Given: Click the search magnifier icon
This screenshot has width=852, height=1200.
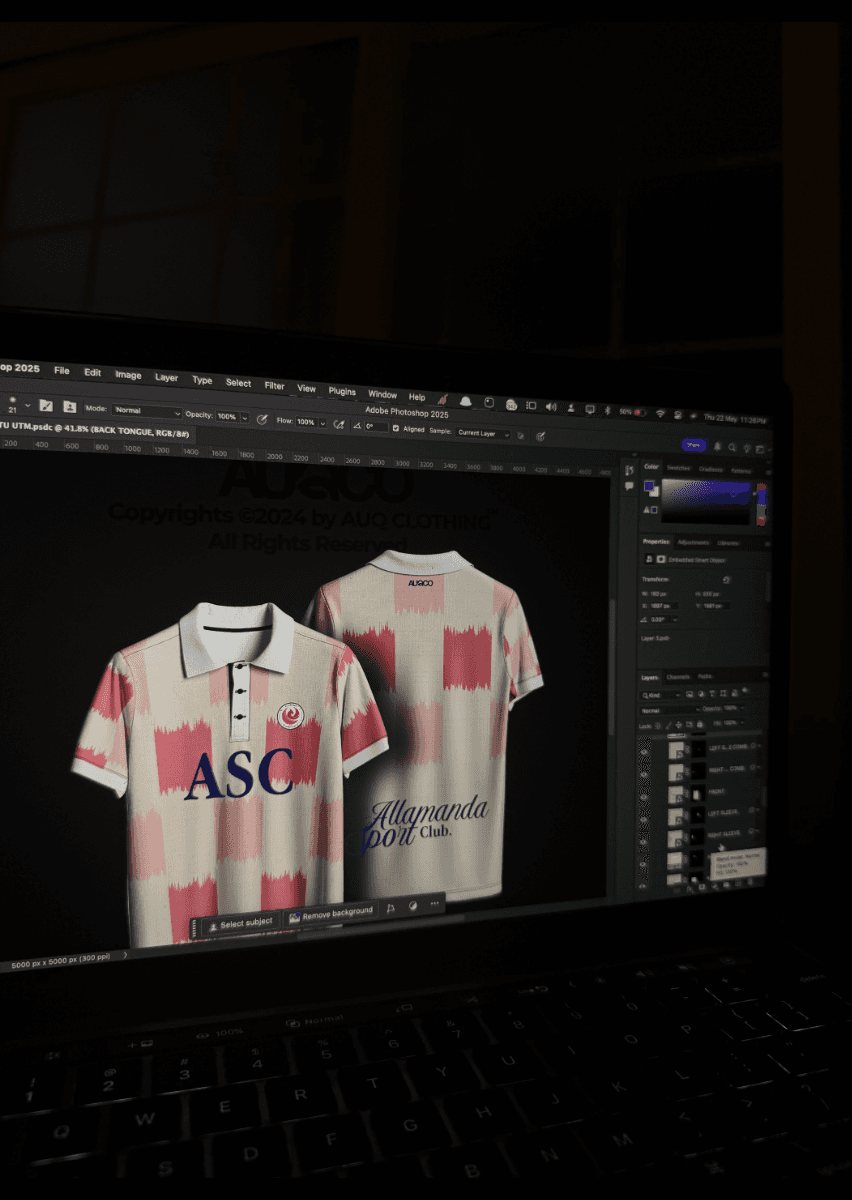Looking at the screenshot, I should pyautogui.click(x=731, y=447).
